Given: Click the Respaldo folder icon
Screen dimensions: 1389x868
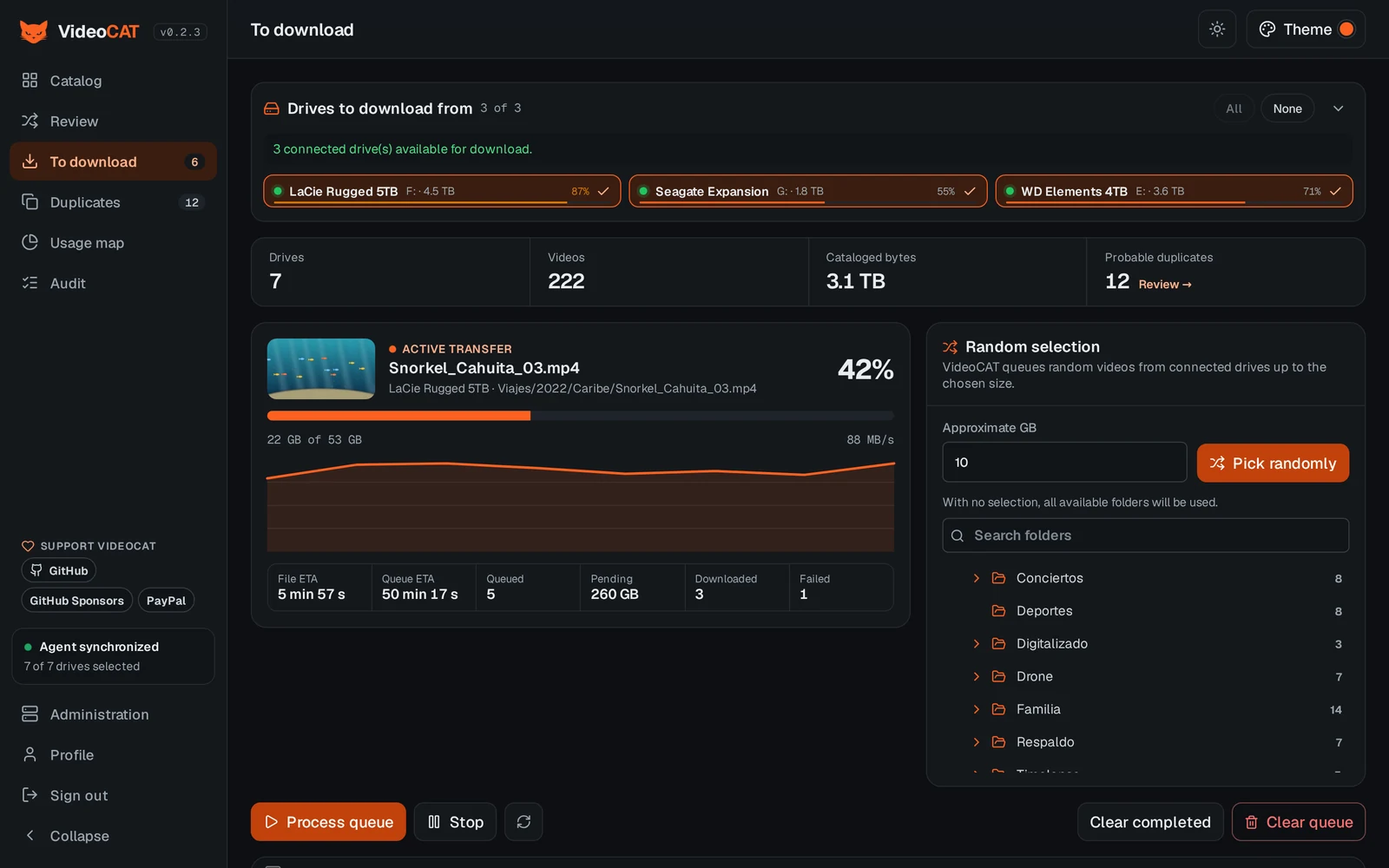Looking at the screenshot, I should (999, 742).
